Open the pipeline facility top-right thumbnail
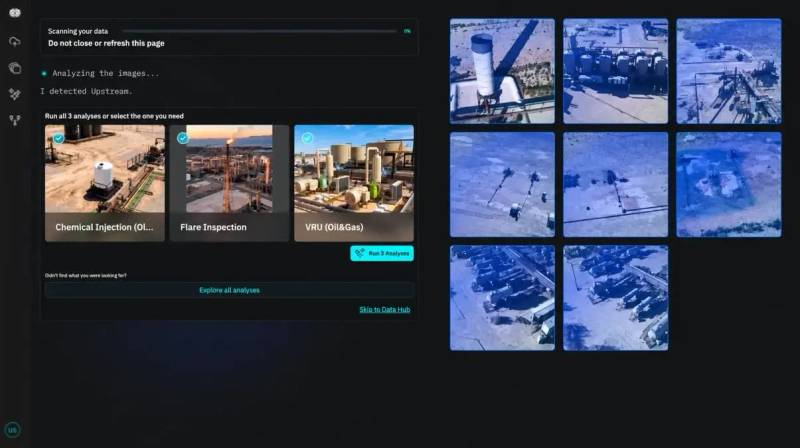The image size is (800, 448). [x=729, y=71]
